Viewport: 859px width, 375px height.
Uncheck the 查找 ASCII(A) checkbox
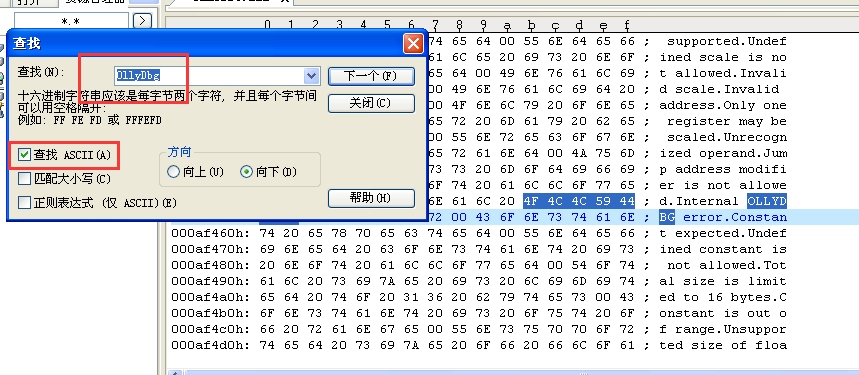pos(24,155)
